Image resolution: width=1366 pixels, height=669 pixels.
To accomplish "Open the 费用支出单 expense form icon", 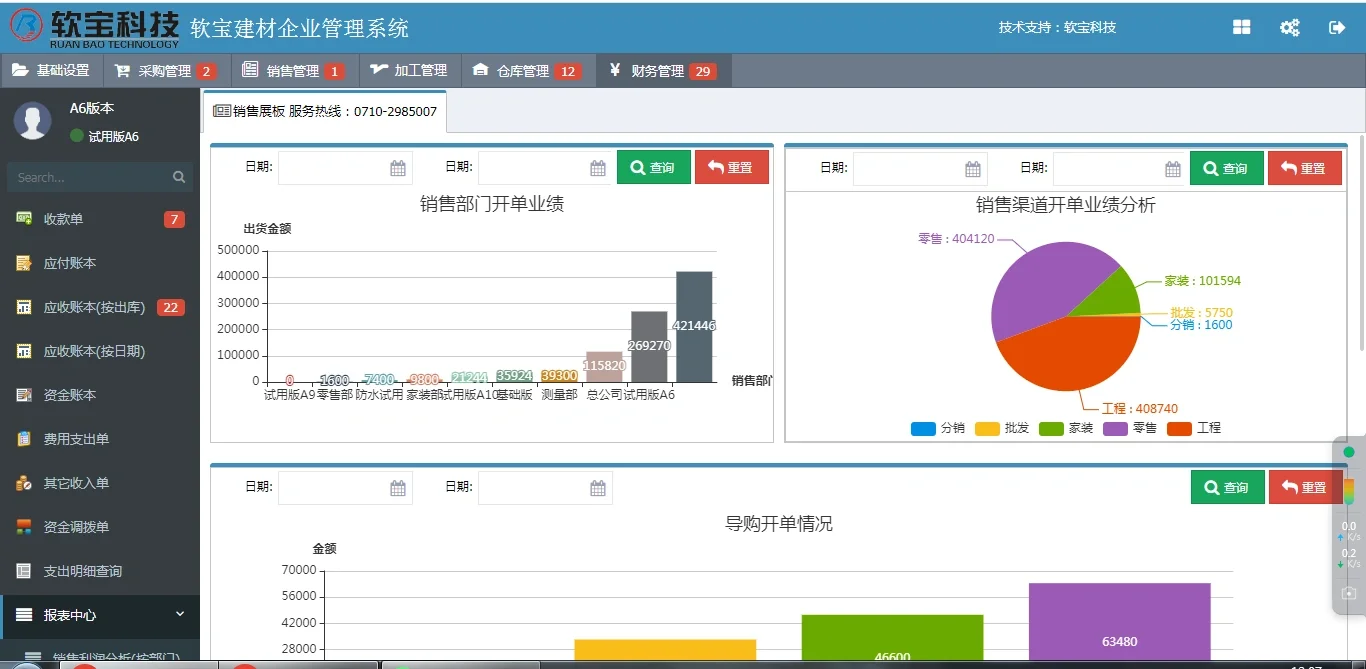I will [x=22, y=438].
